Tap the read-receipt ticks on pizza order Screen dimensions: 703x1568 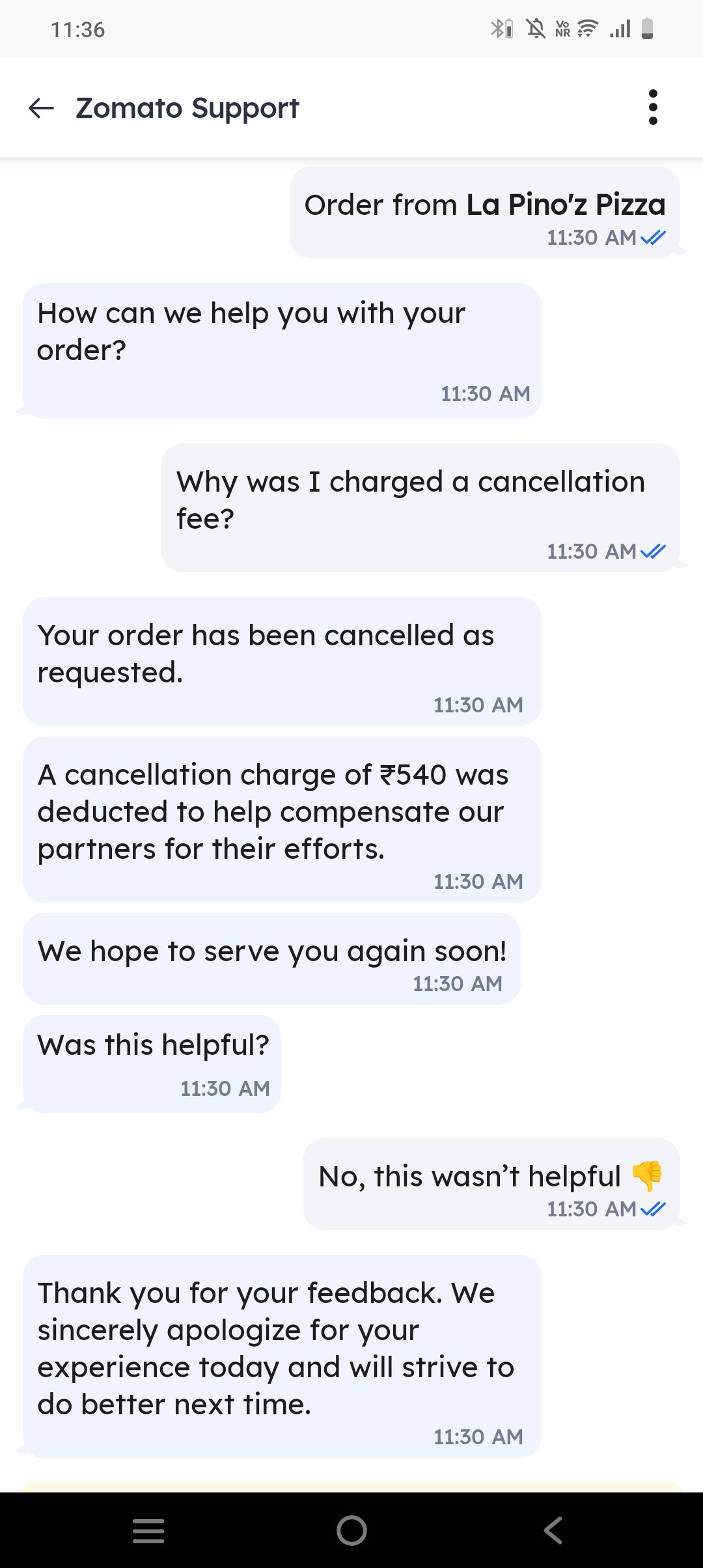tap(653, 238)
